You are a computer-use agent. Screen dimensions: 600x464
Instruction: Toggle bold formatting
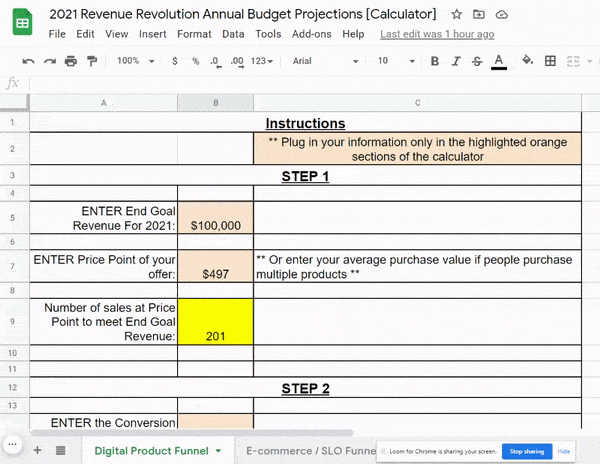(434, 61)
